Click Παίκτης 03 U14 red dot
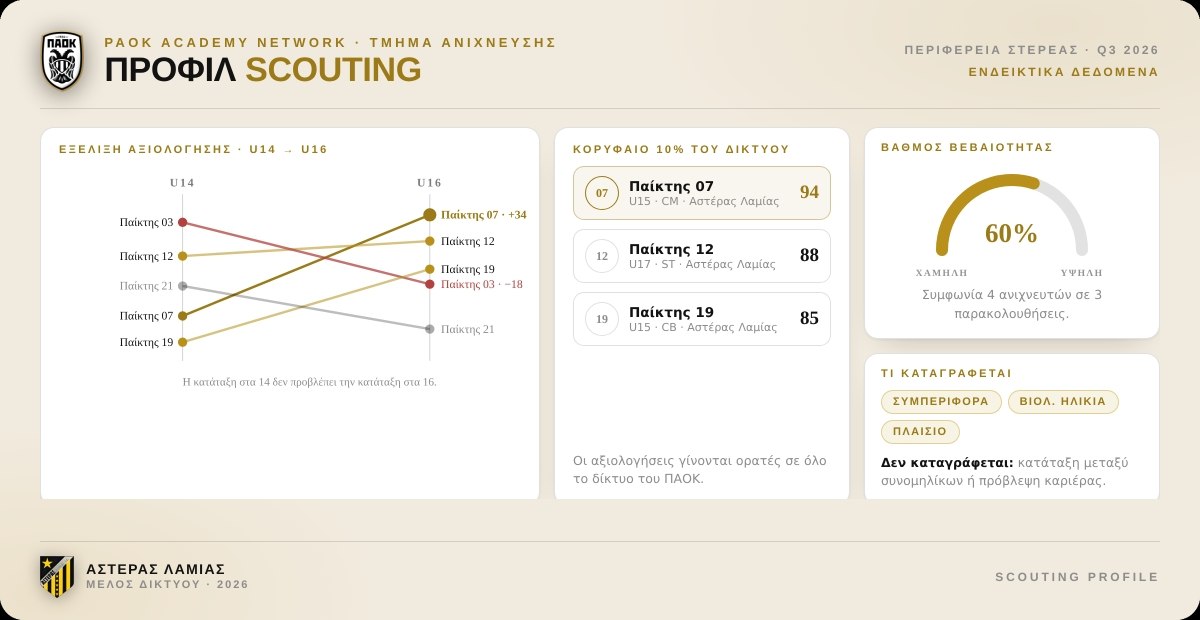Image resolution: width=1200 pixels, height=620 pixels. pyautogui.click(x=182, y=222)
